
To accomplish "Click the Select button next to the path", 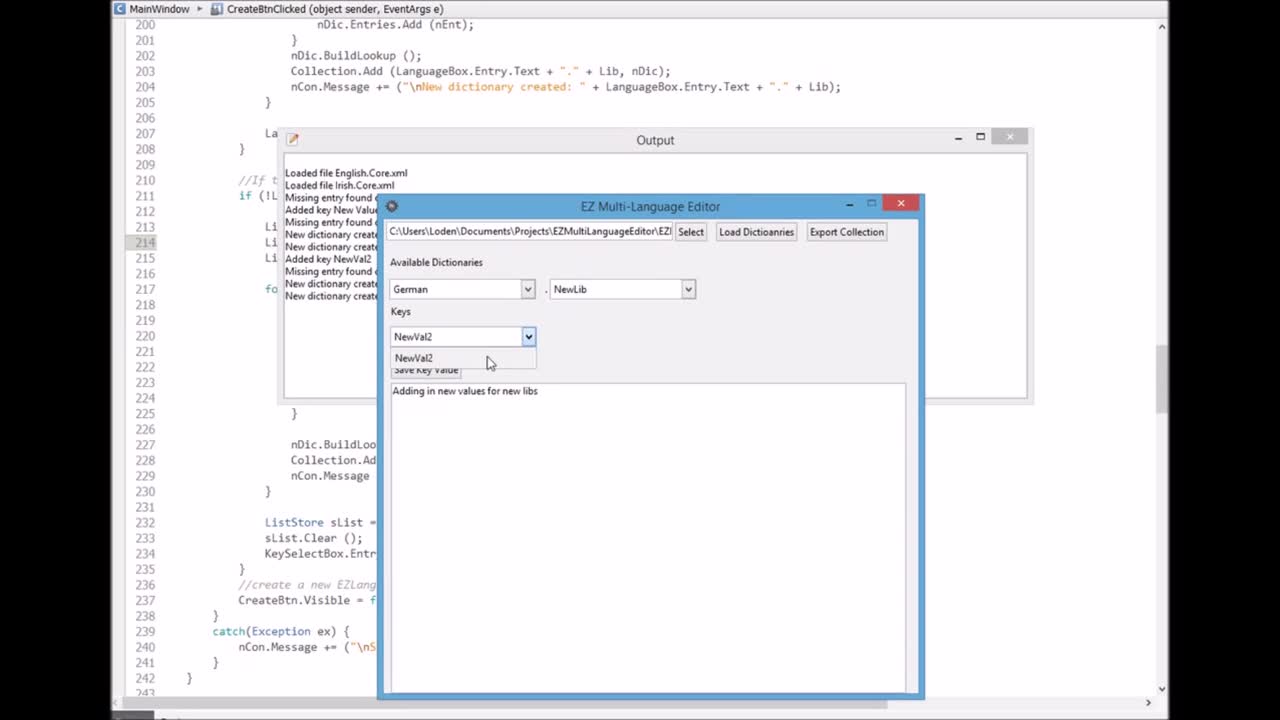I will (x=691, y=231).
